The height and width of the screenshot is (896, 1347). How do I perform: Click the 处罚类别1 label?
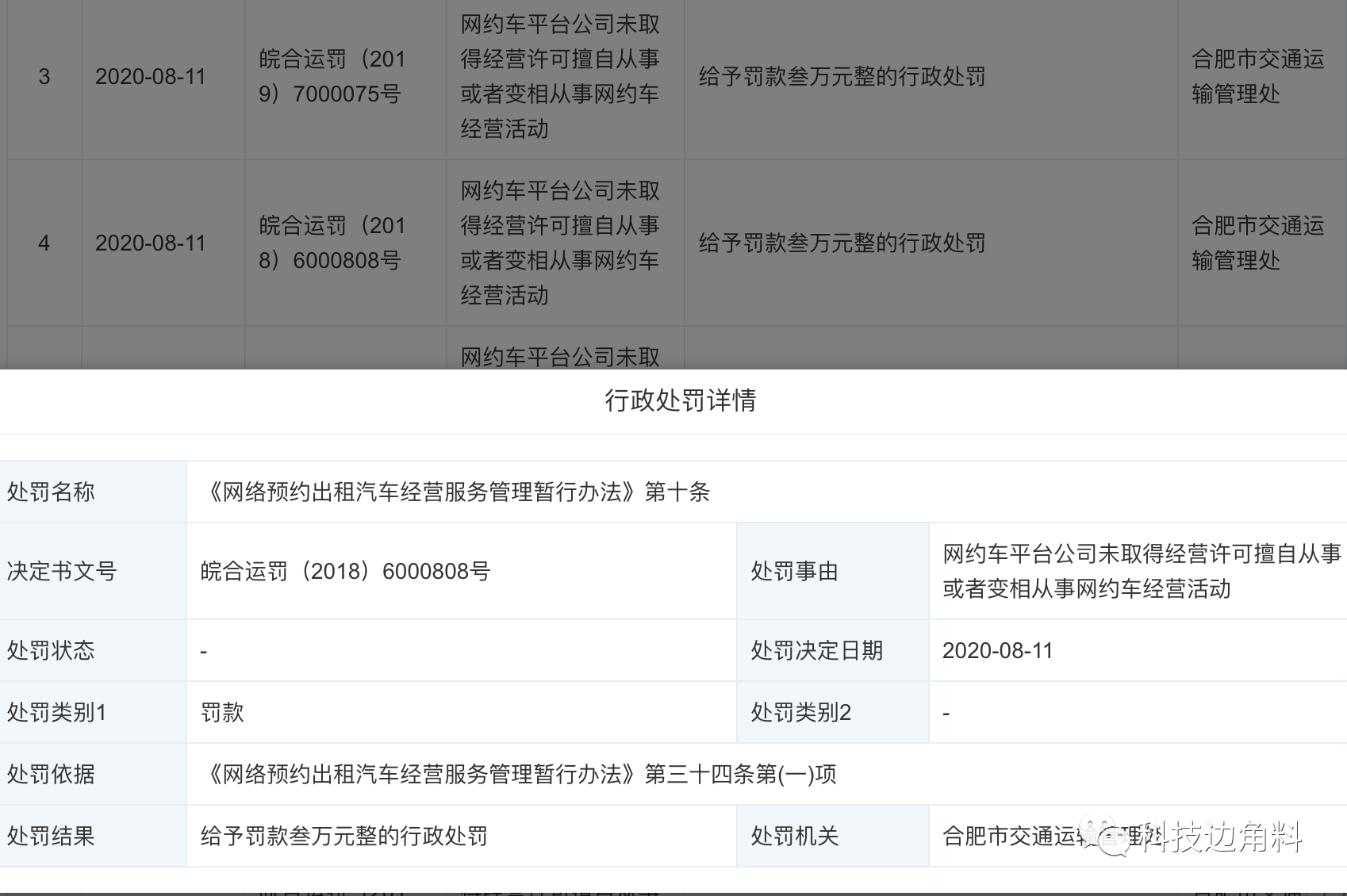(x=57, y=713)
